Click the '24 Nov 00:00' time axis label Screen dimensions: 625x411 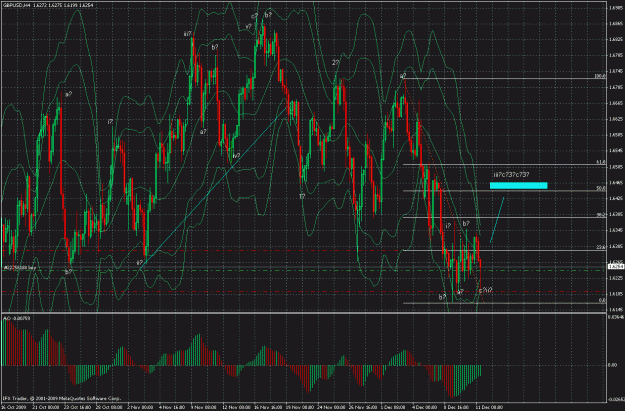[332, 407]
